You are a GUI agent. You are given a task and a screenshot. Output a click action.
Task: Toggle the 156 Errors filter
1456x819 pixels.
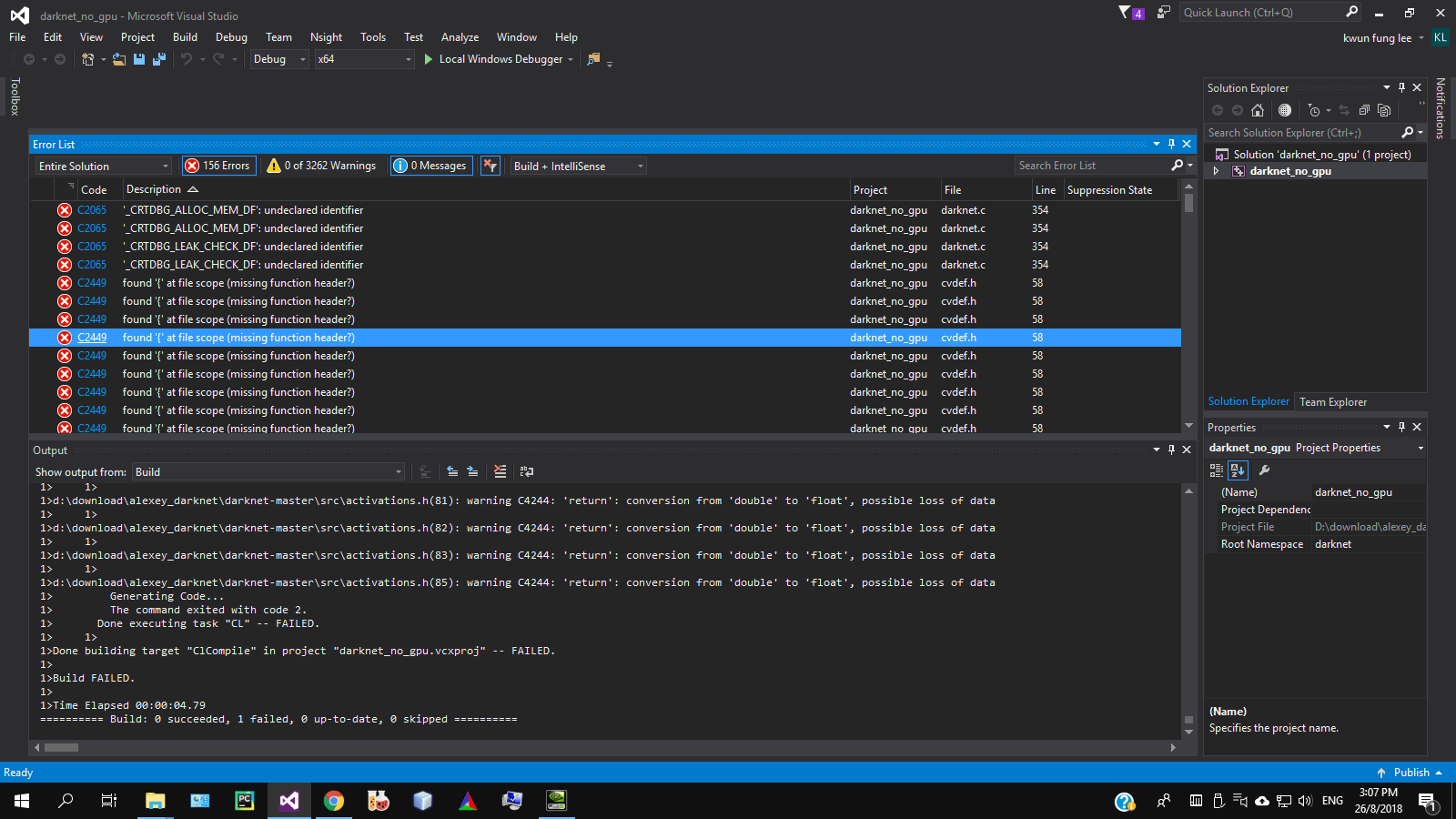tap(218, 166)
